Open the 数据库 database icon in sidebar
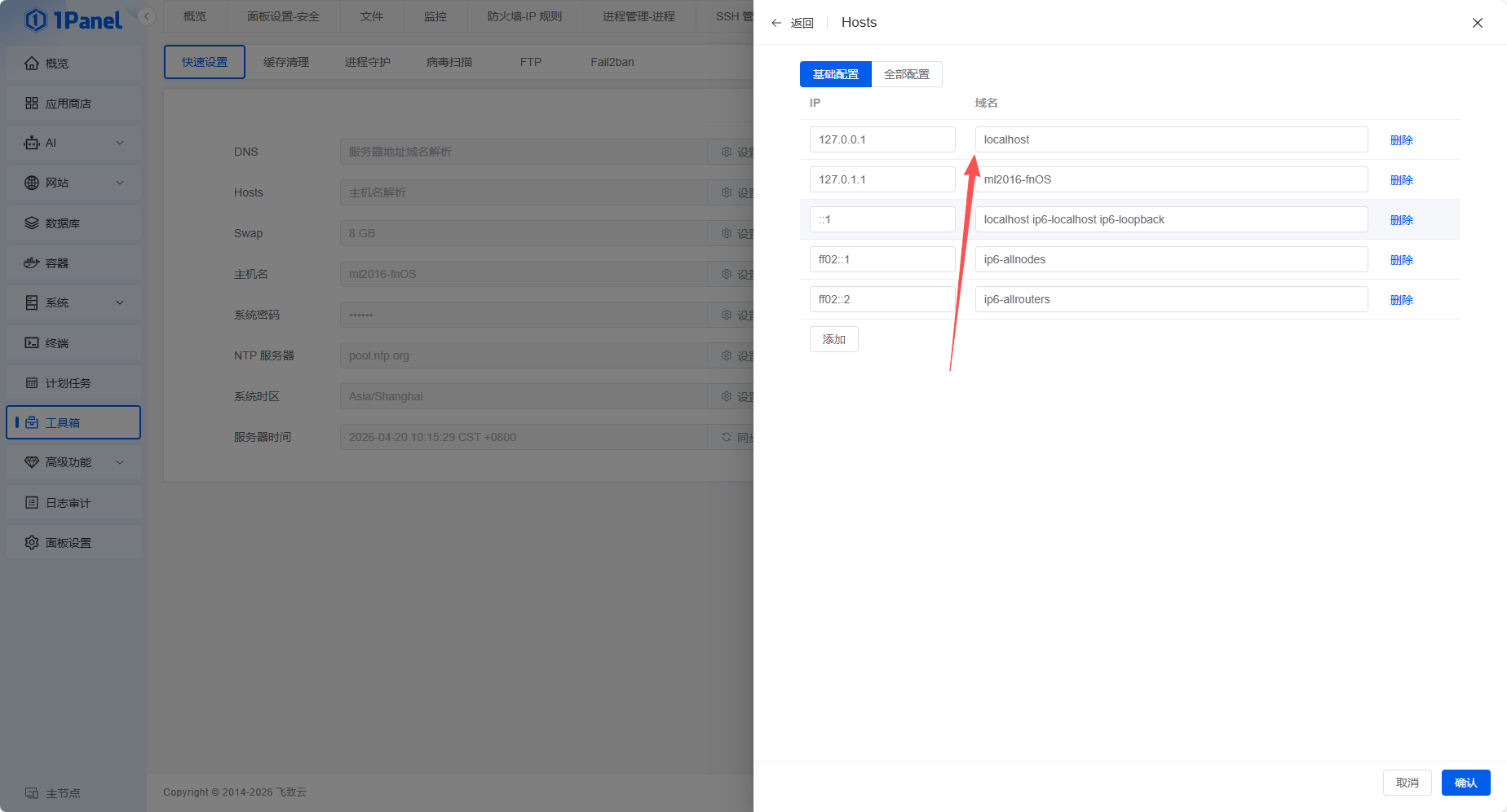The image size is (1507, 812). (x=32, y=223)
